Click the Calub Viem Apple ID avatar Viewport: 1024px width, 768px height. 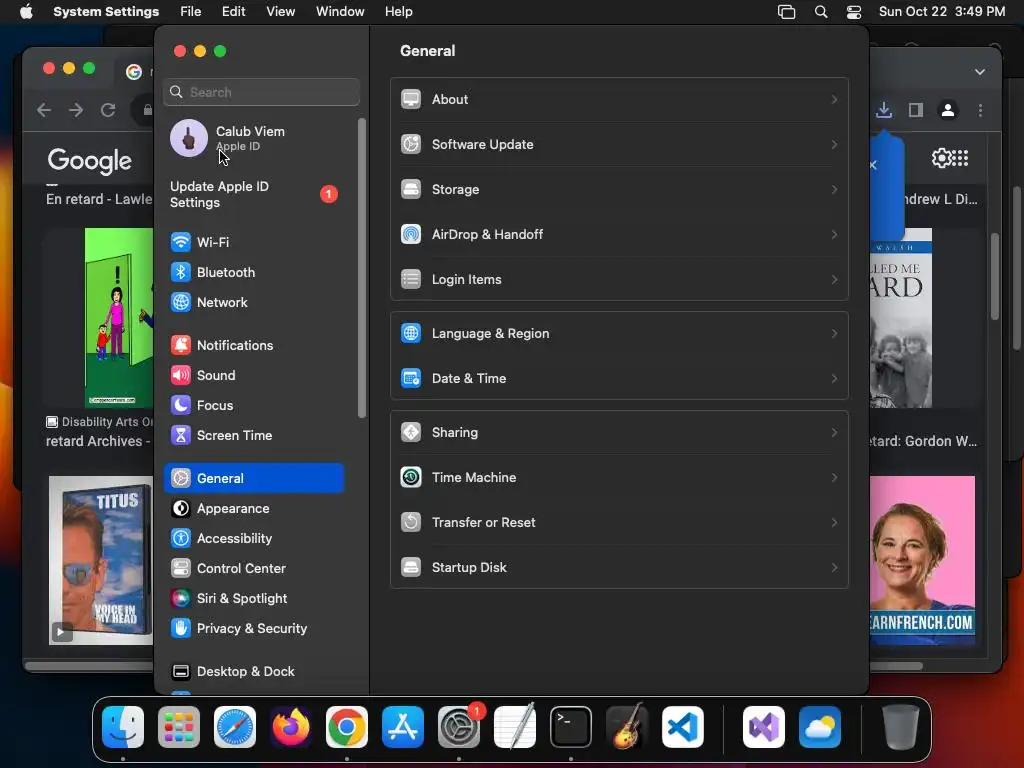[x=189, y=138]
